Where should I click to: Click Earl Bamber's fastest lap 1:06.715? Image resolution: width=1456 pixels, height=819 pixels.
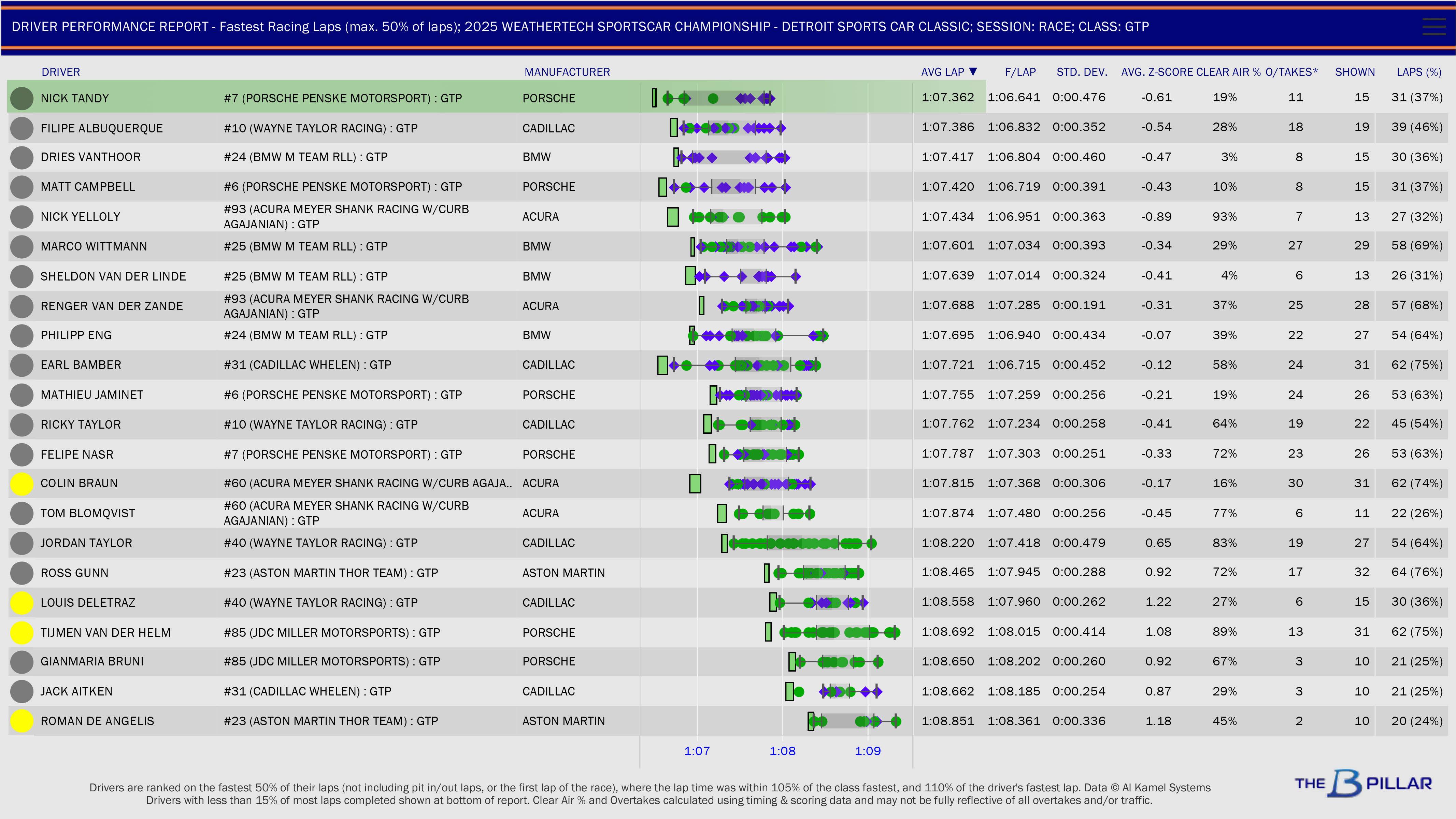pyautogui.click(x=1014, y=365)
